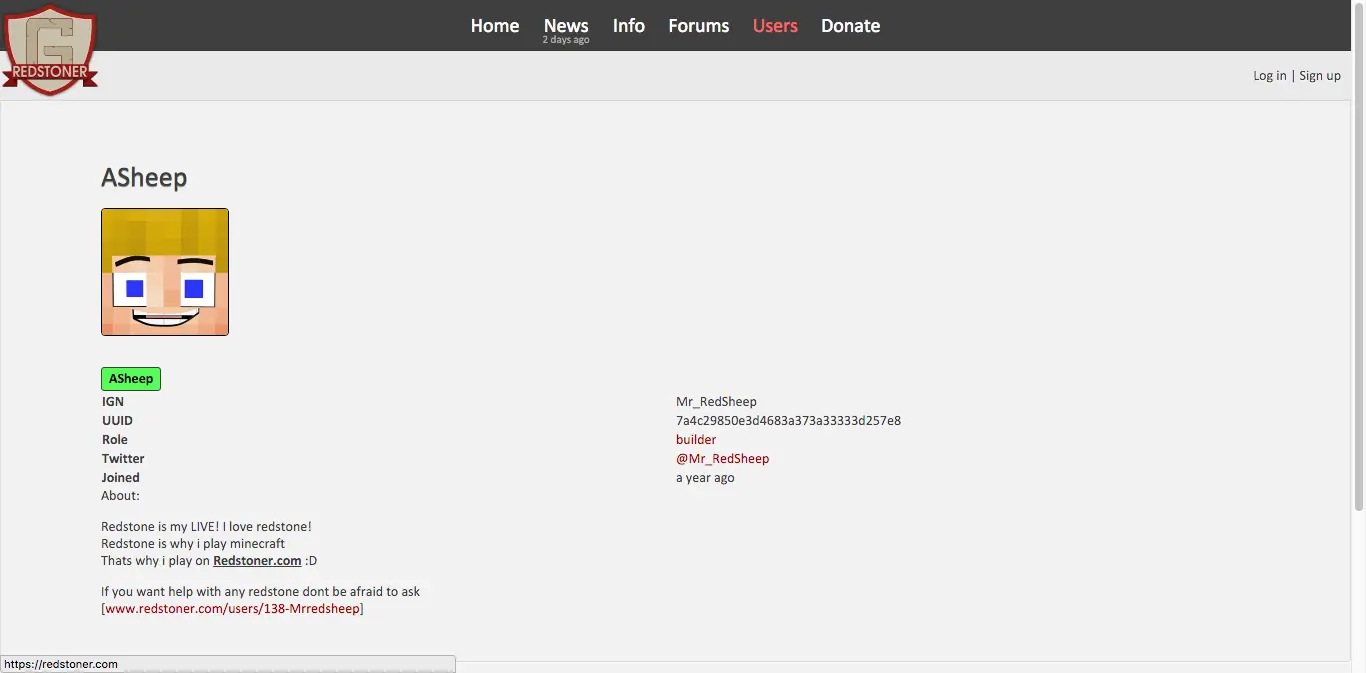Click the UUID value text
Image resolution: width=1366 pixels, height=673 pixels.
point(788,421)
